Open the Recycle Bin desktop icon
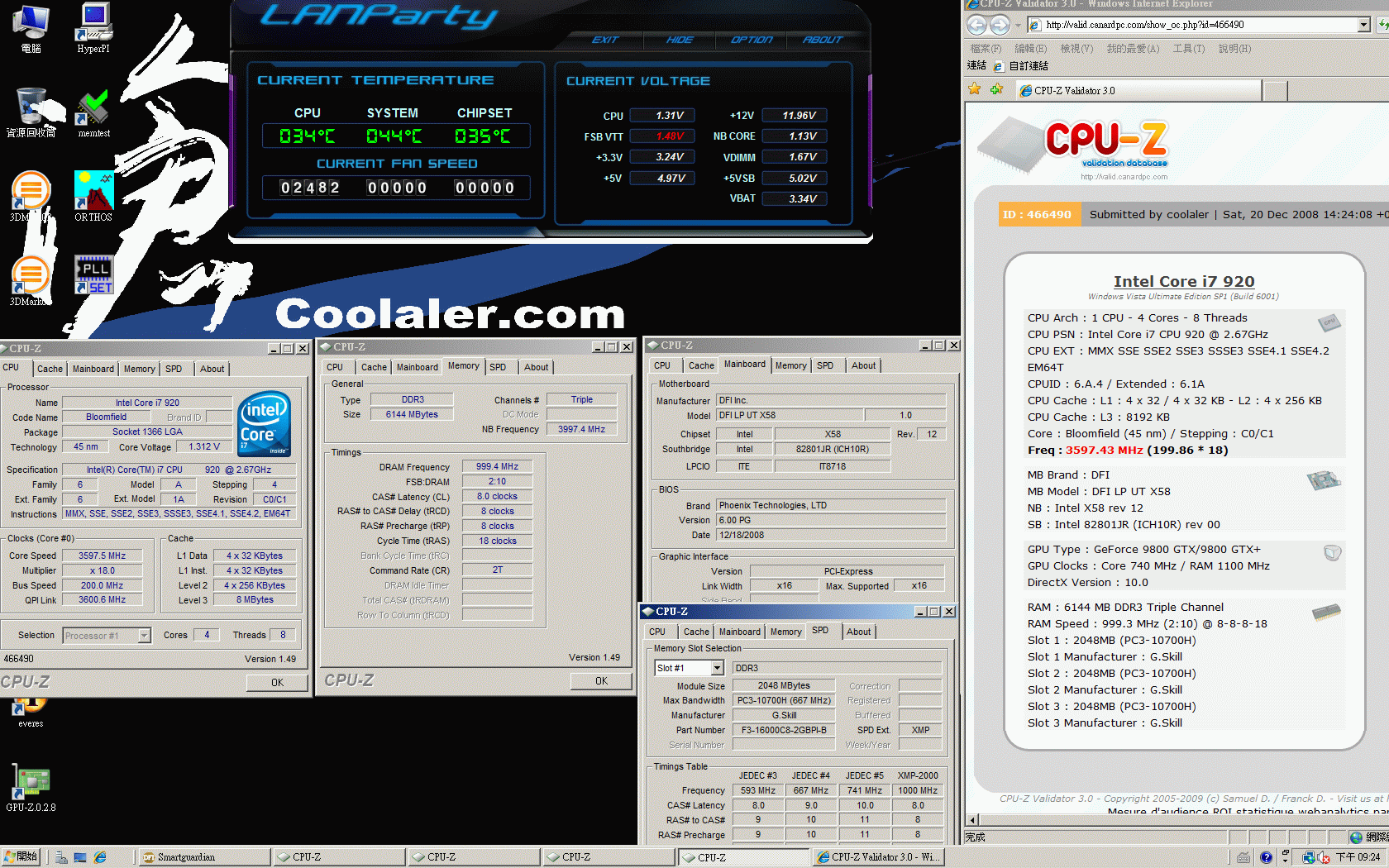1389x868 pixels. point(31,112)
